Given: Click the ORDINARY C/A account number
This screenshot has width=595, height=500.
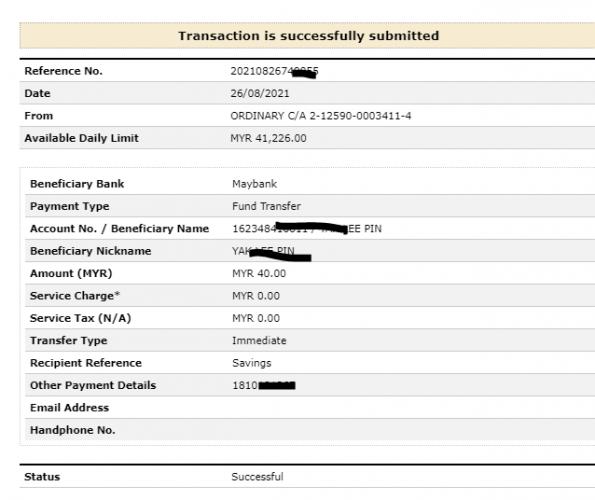Looking at the screenshot, I should coord(321,116).
